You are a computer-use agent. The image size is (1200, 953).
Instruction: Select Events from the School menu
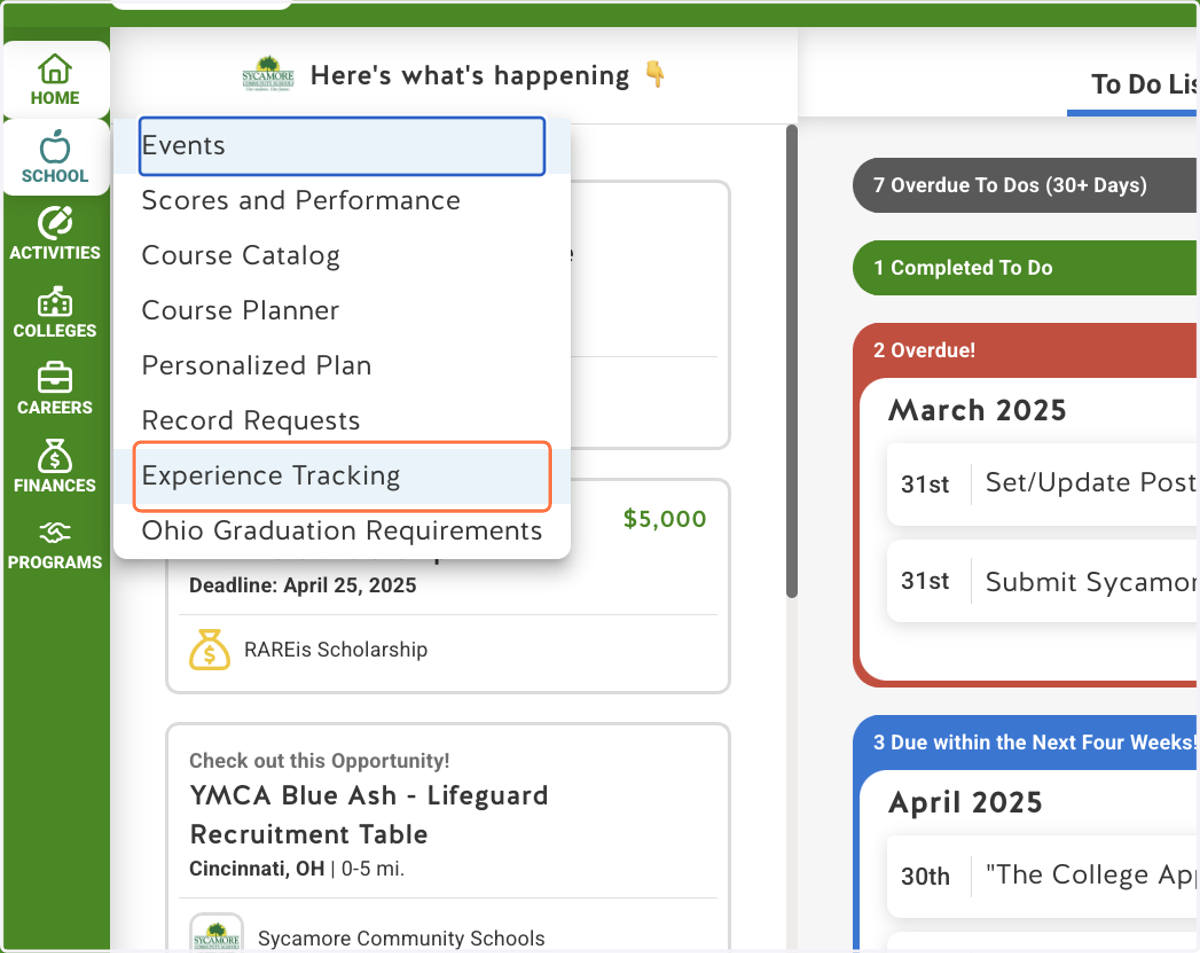(341, 146)
